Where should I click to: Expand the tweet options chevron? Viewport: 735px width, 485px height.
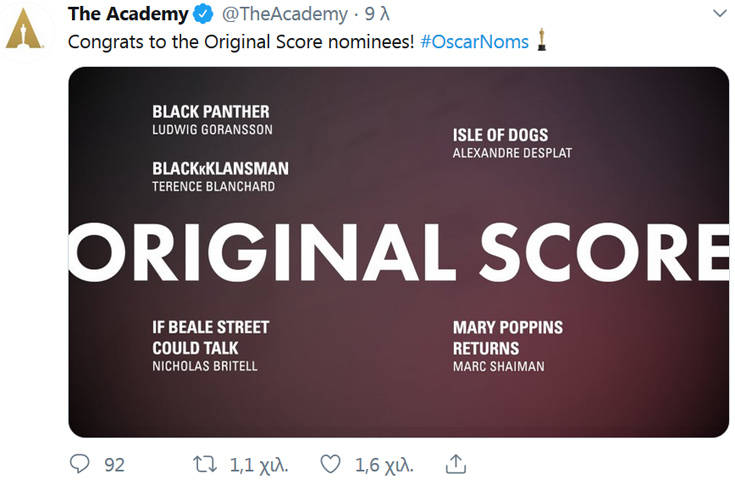point(720,14)
